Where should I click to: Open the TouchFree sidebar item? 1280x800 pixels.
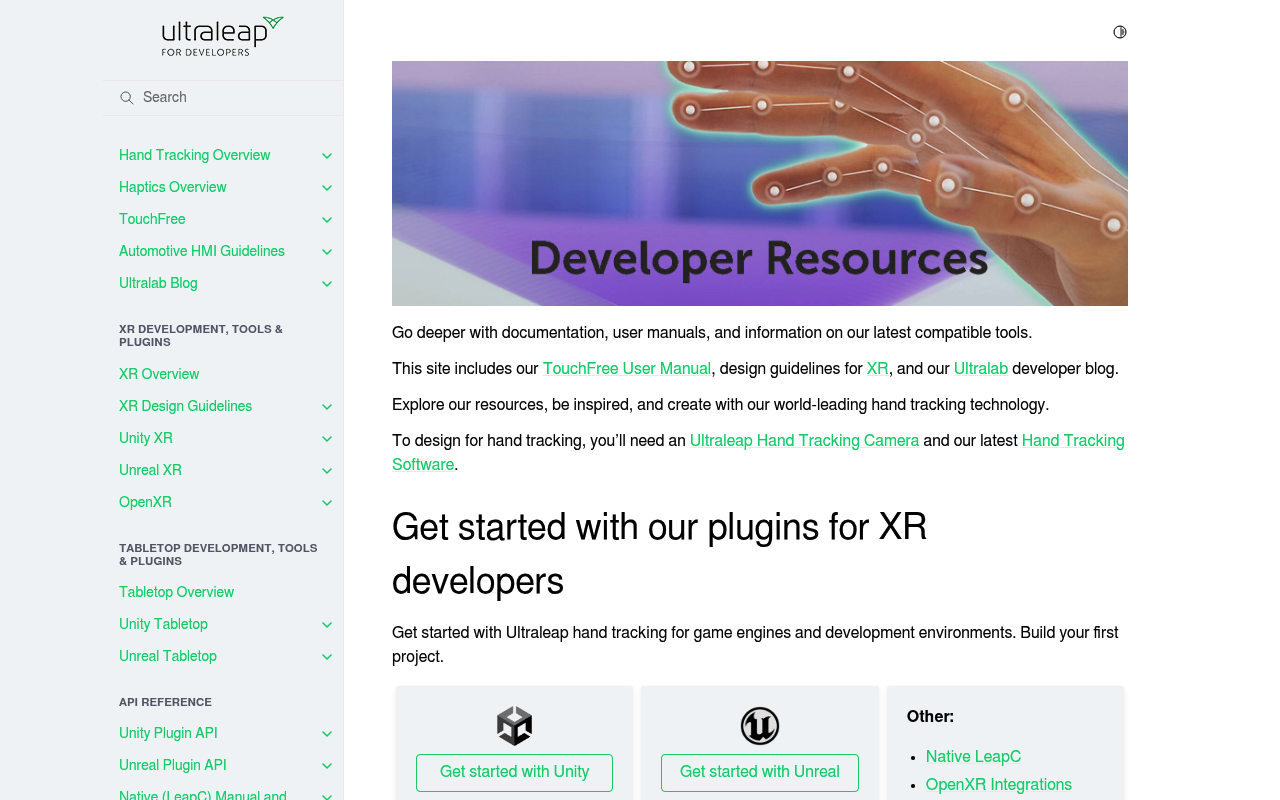coord(152,219)
